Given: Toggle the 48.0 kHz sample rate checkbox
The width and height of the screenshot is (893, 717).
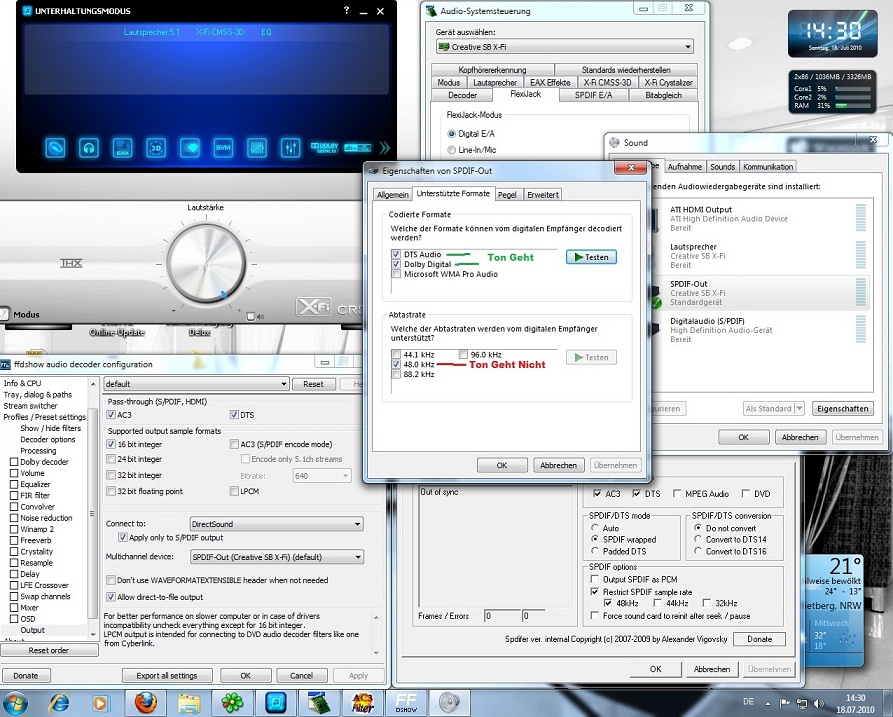Looking at the screenshot, I should (x=396, y=364).
